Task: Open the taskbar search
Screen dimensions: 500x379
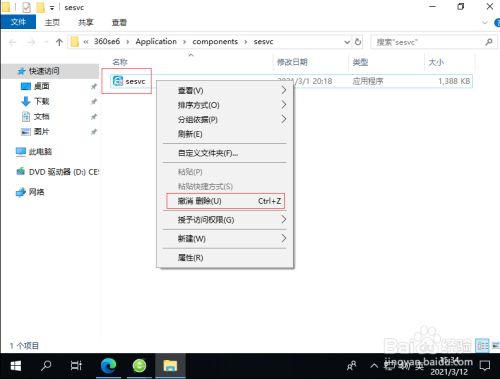Action: tap(46, 366)
